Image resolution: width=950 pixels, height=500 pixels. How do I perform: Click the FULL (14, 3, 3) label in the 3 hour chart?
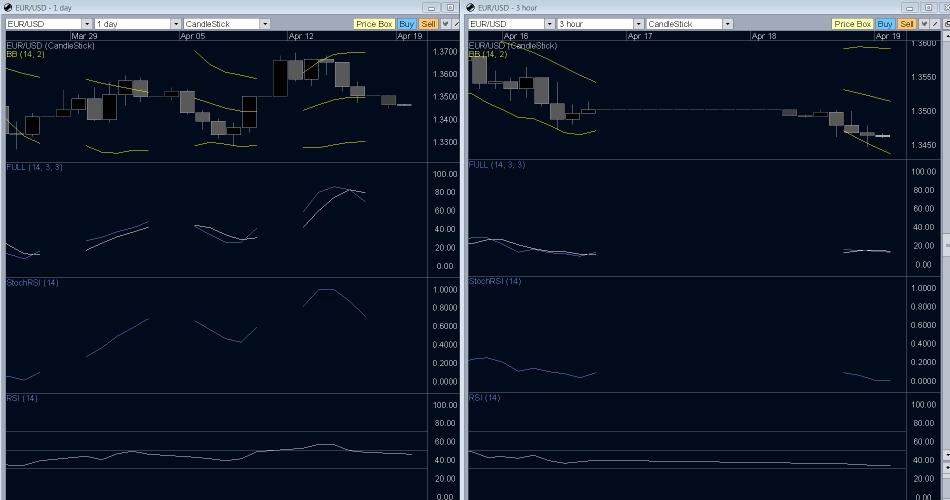tap(497, 164)
